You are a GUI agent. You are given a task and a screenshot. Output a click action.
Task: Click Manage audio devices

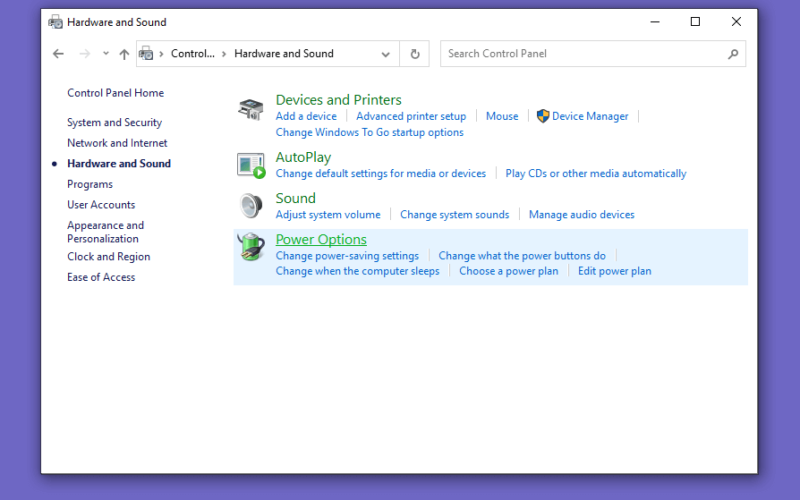click(x=582, y=215)
